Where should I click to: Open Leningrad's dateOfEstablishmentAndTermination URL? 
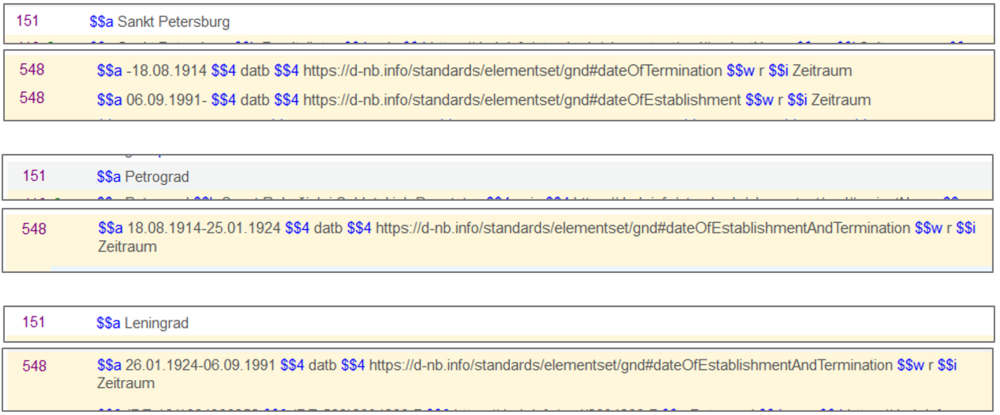click(x=631, y=365)
